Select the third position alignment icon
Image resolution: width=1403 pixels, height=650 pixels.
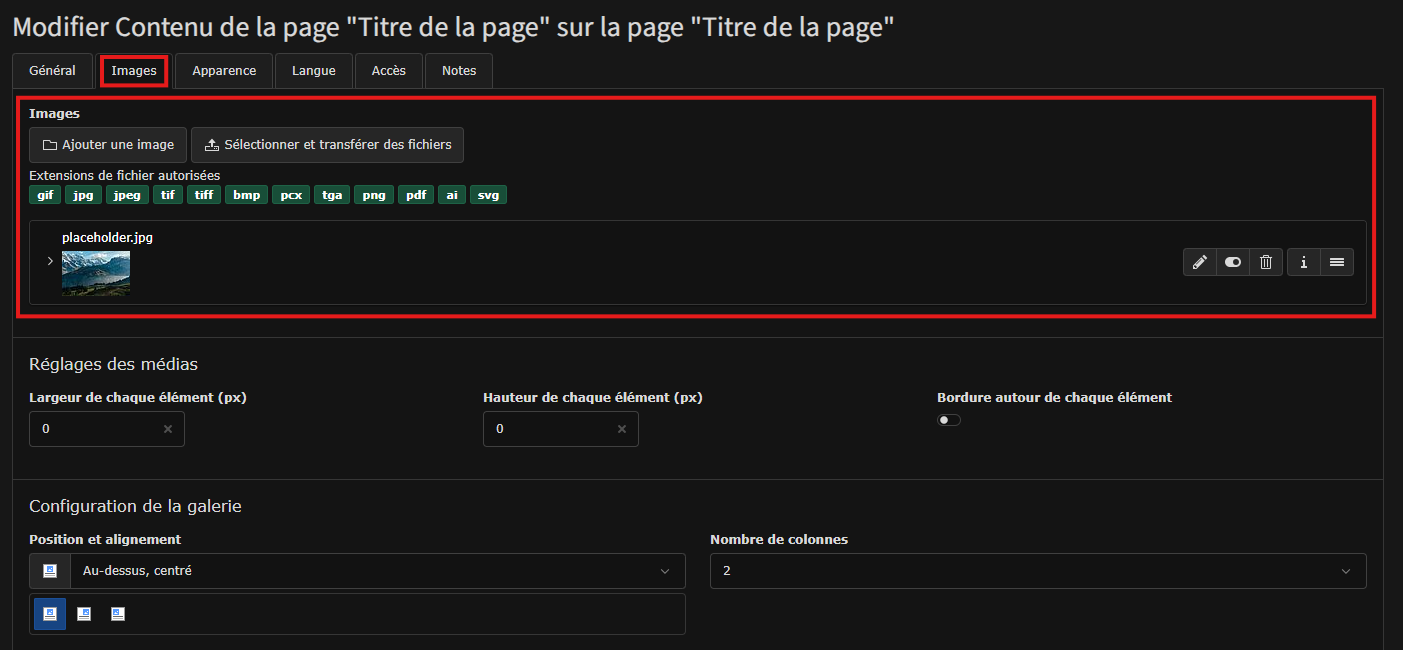118,614
